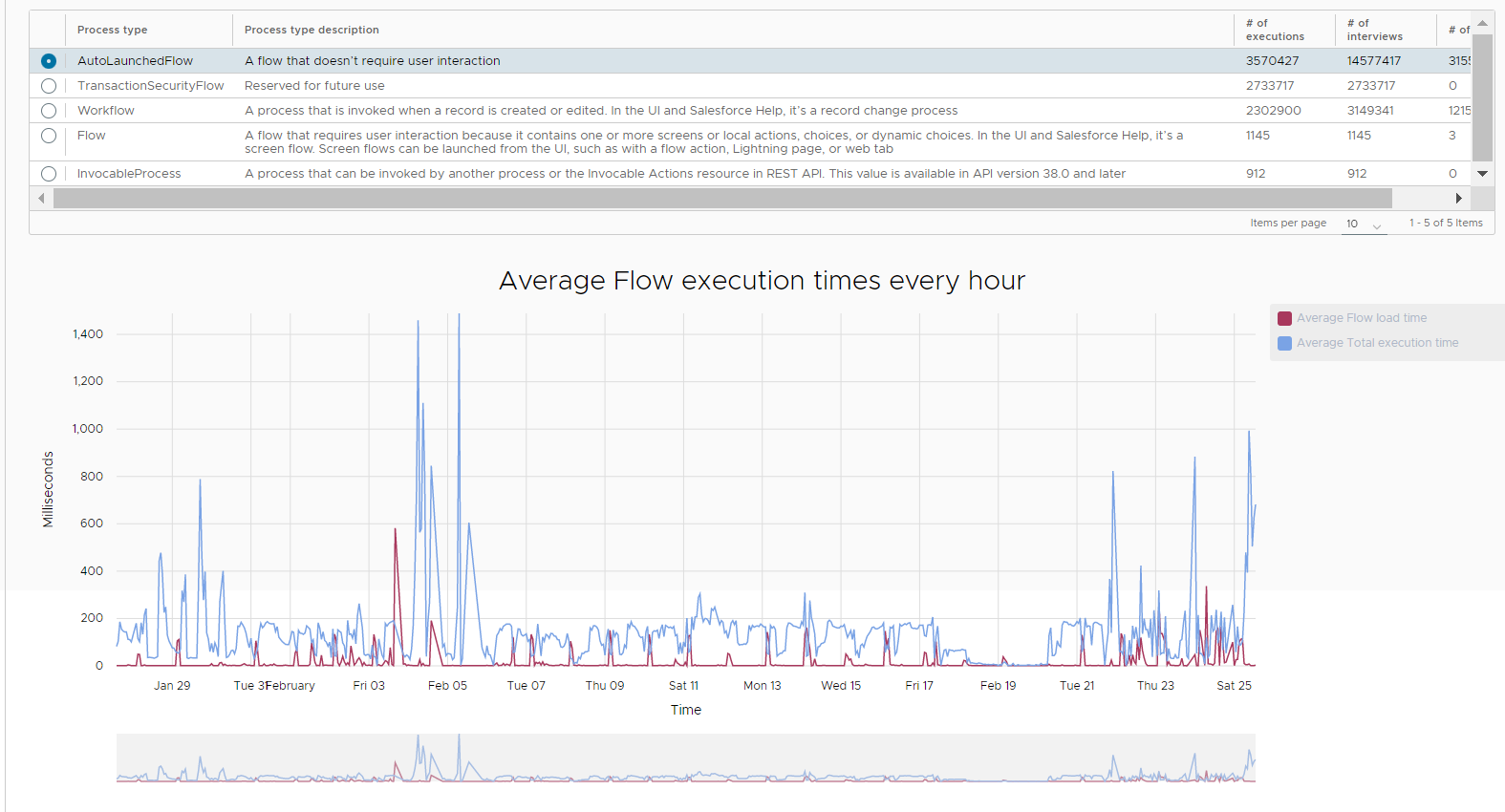The height and width of the screenshot is (812, 1505).
Task: Click the # of executions column header
Action: 1275,30
